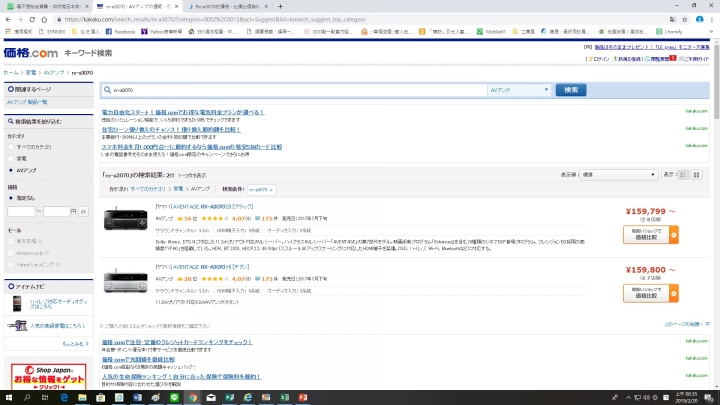This screenshot has height=405, width=720.
Task: Open the Chrome profile avatar
Action: click(699, 19)
